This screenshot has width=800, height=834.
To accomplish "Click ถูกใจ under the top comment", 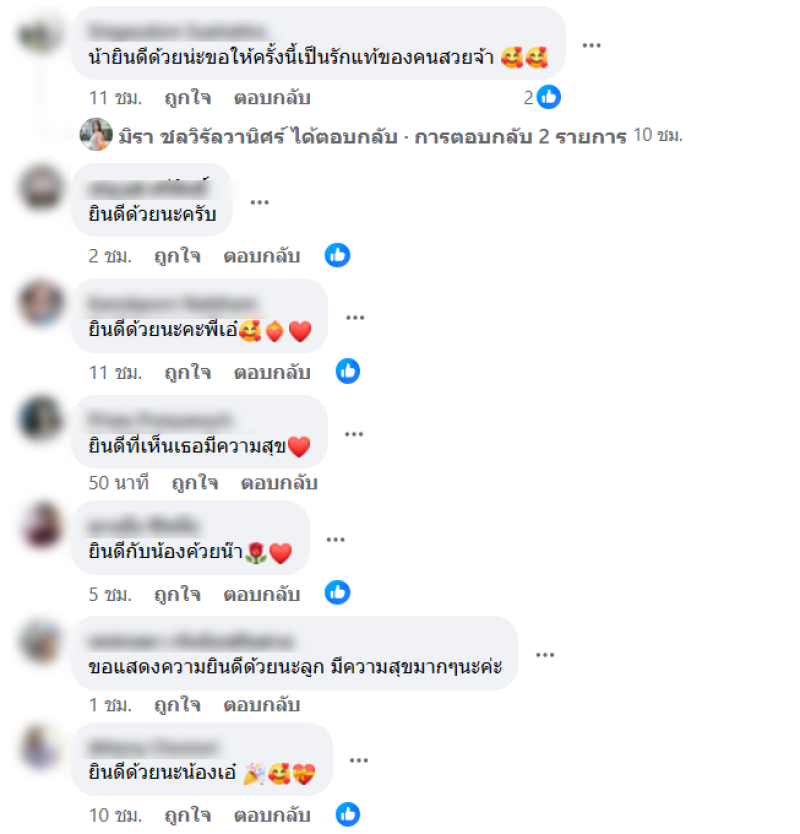I will click(x=188, y=98).
